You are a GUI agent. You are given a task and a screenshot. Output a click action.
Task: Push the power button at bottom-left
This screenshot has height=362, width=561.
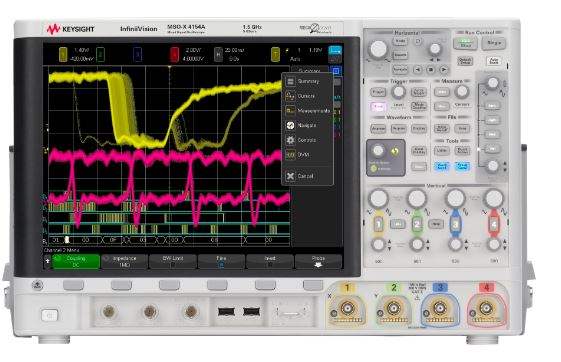pyautogui.click(x=50, y=315)
